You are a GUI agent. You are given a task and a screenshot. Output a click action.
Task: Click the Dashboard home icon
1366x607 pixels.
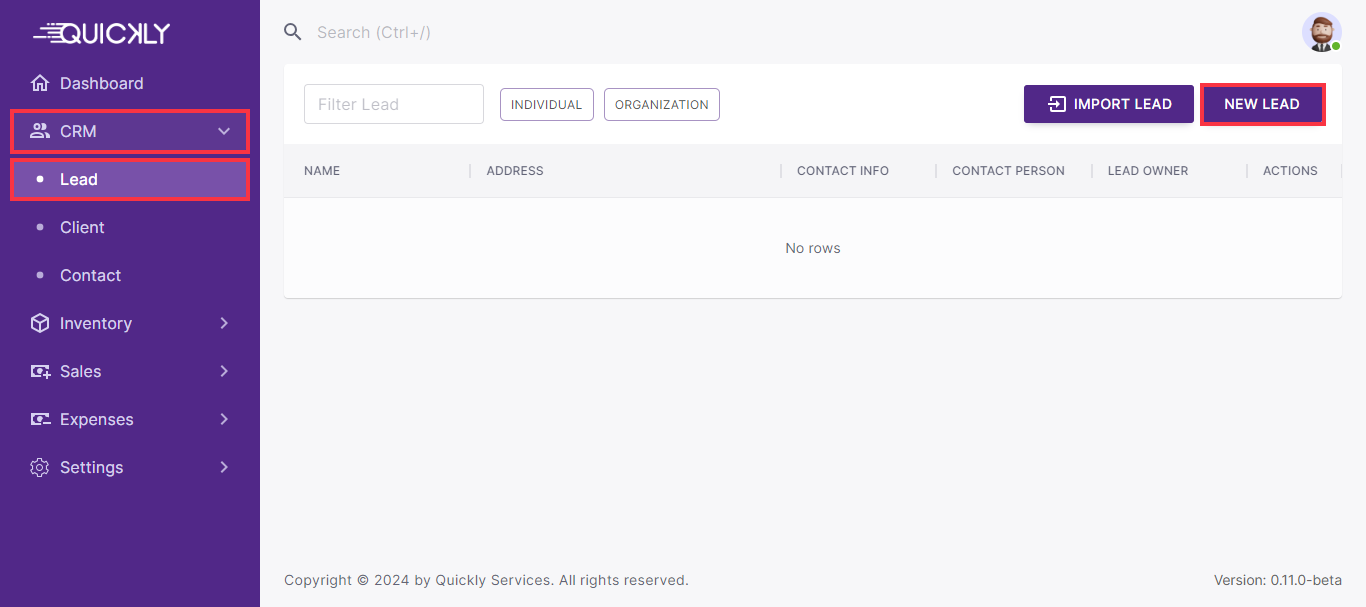[x=40, y=83]
